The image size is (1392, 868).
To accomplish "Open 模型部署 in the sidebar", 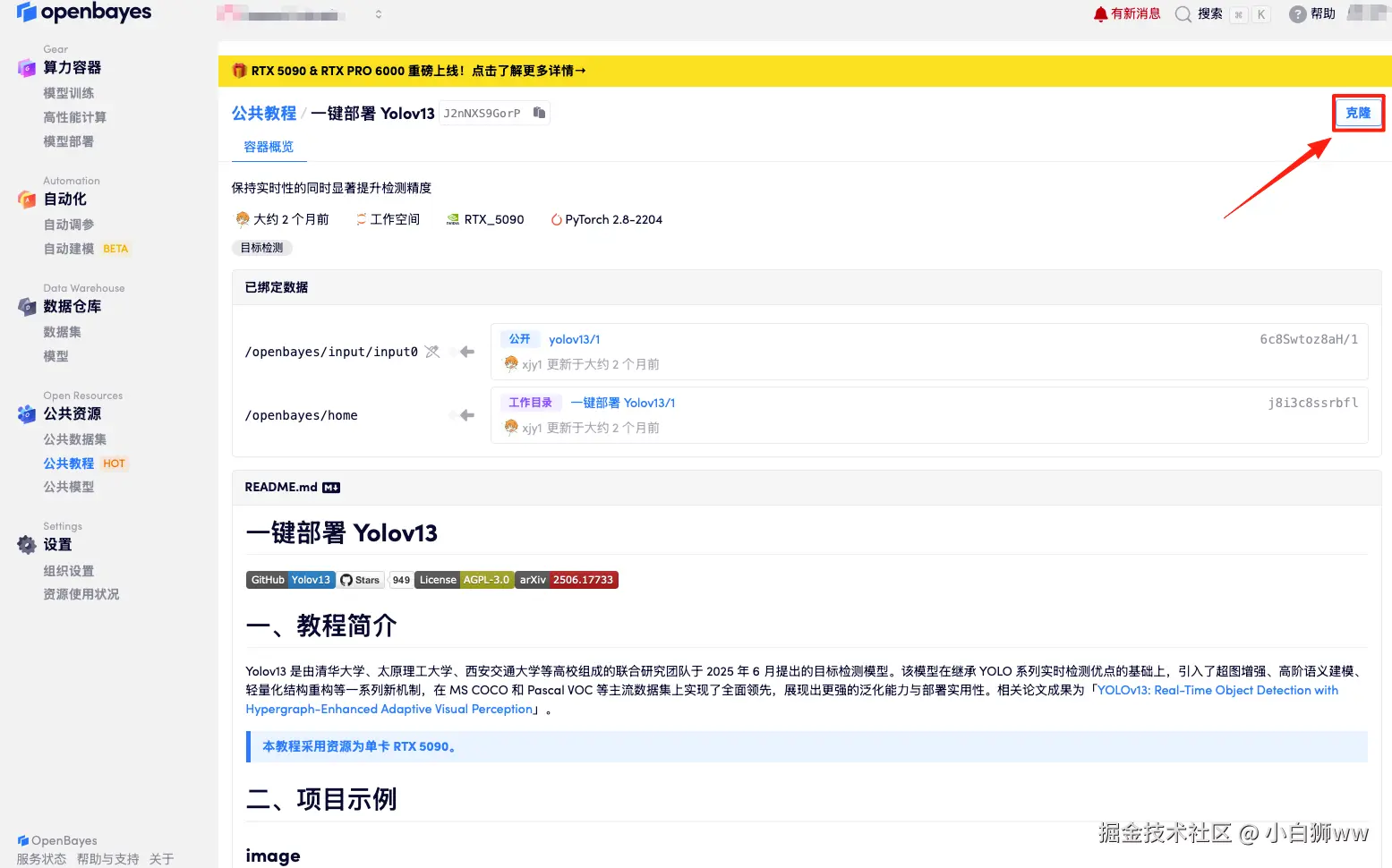I will coord(69,141).
